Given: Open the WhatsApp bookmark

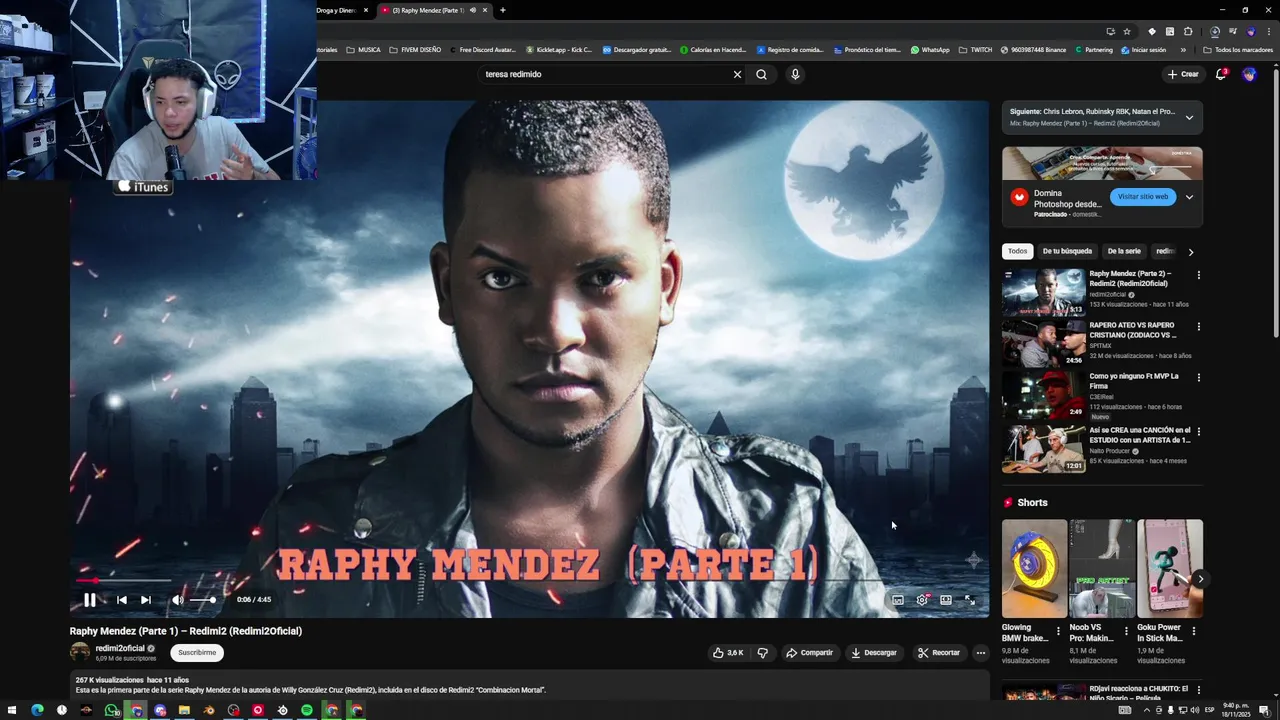Looking at the screenshot, I should tap(930, 50).
